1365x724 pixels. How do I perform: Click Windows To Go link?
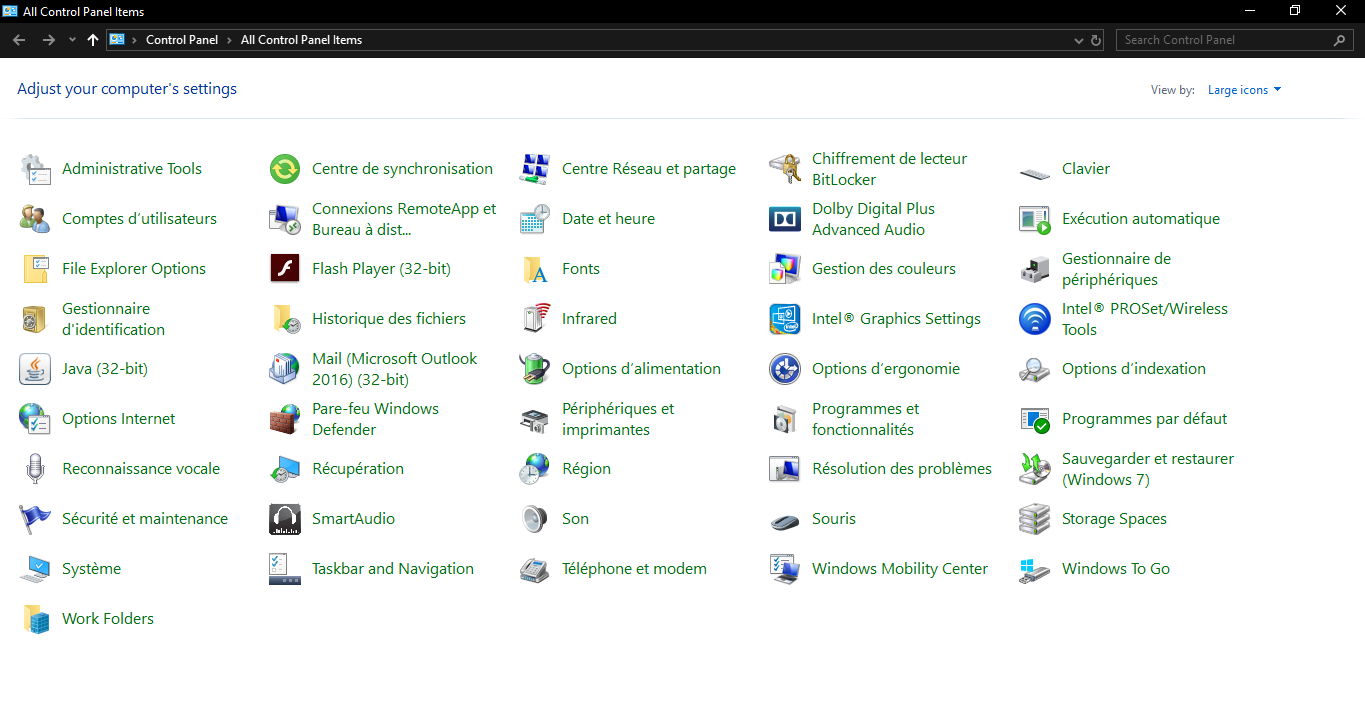point(1116,569)
